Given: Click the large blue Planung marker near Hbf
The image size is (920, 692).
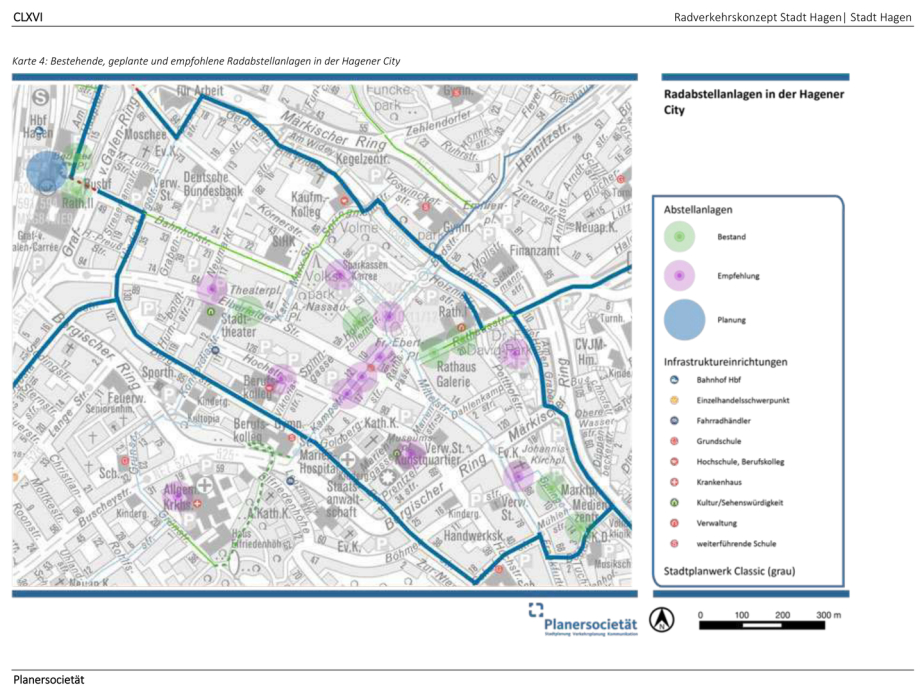Looking at the screenshot, I should click(47, 172).
